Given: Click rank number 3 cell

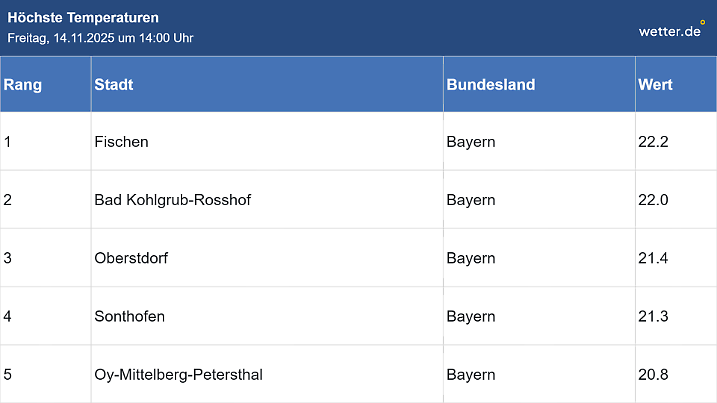Looking at the screenshot, I should 8,258.
